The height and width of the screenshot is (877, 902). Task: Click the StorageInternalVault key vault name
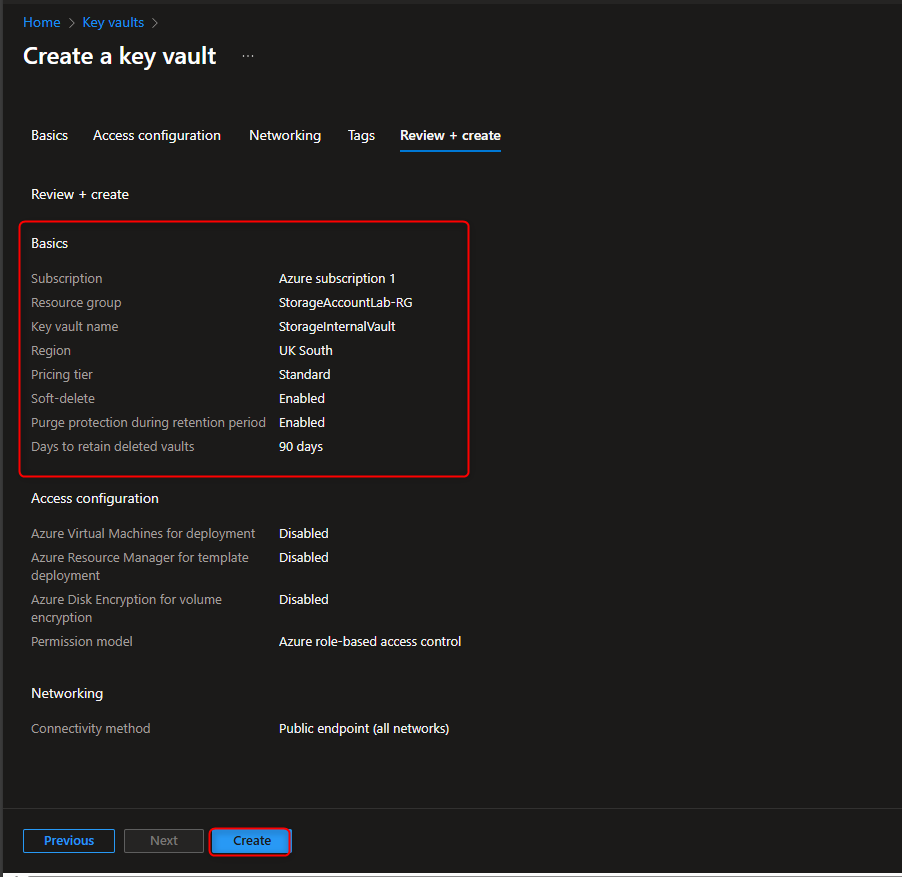click(x=337, y=326)
